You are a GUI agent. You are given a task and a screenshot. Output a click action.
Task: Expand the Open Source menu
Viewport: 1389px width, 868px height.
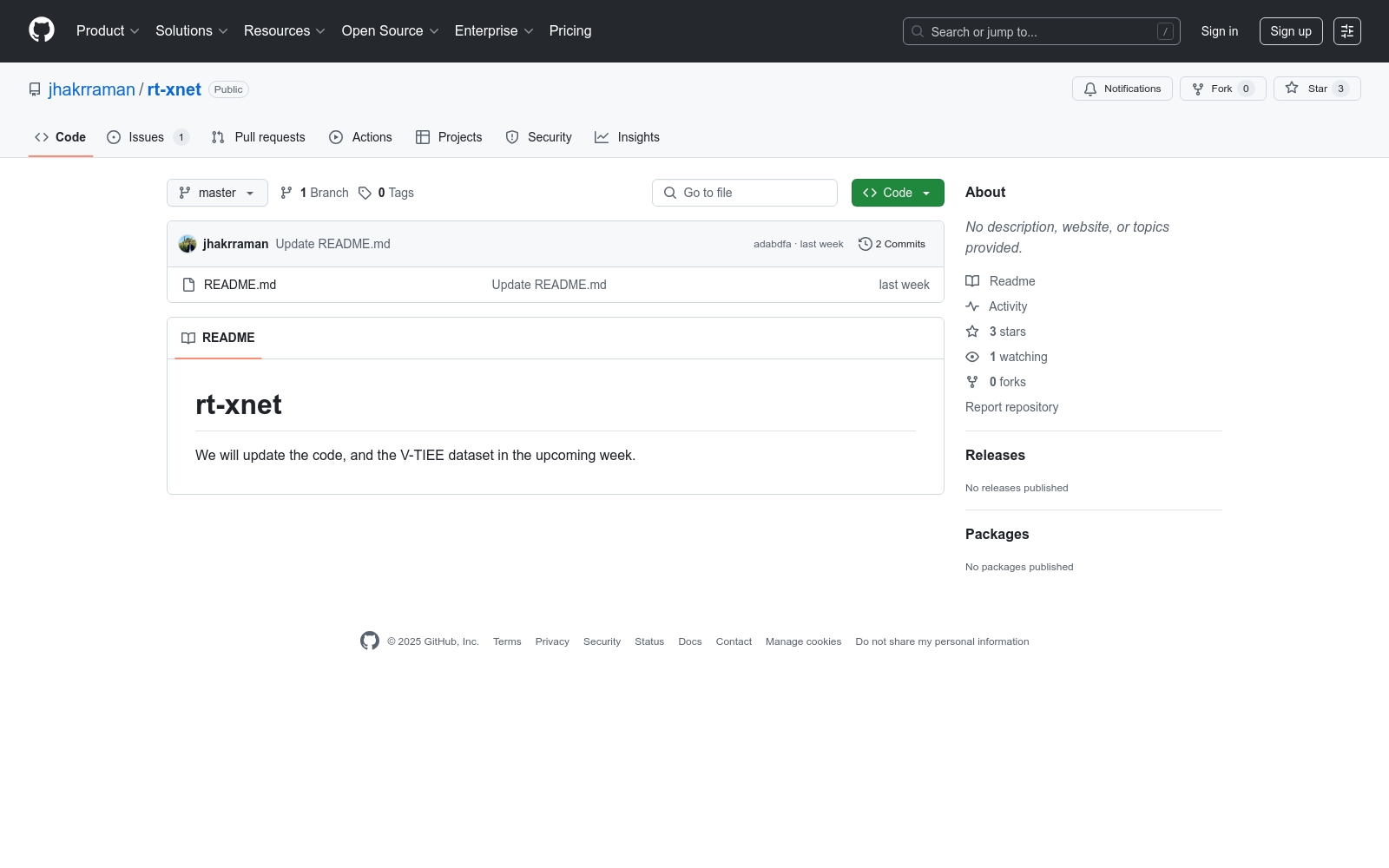point(391,30)
